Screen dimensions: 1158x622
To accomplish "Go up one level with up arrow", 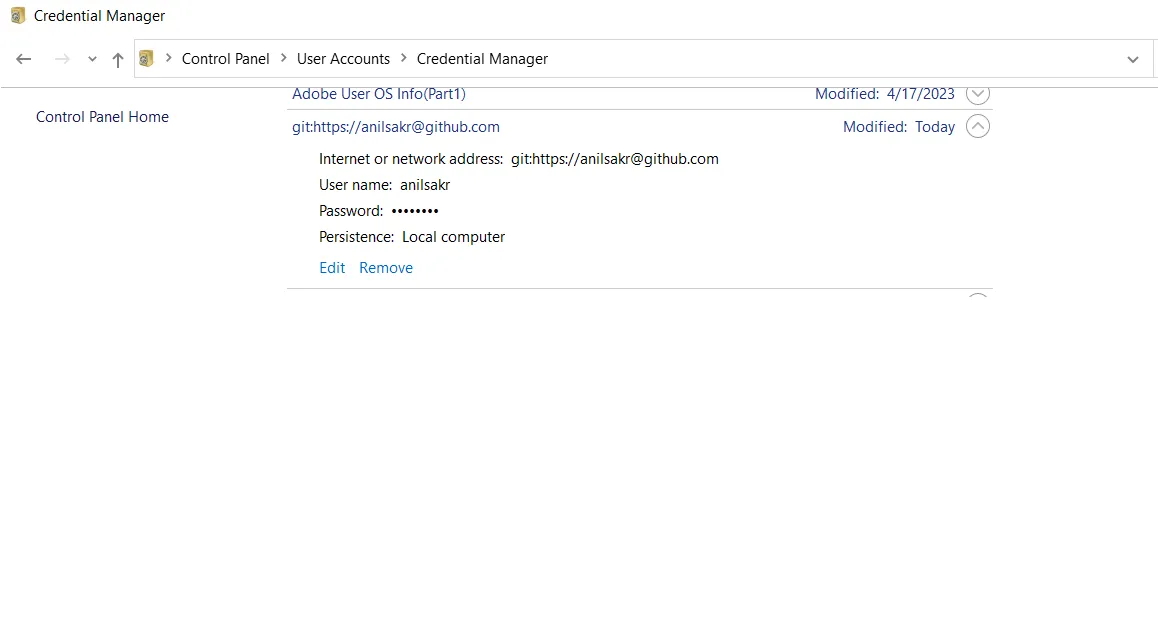I will point(117,60).
